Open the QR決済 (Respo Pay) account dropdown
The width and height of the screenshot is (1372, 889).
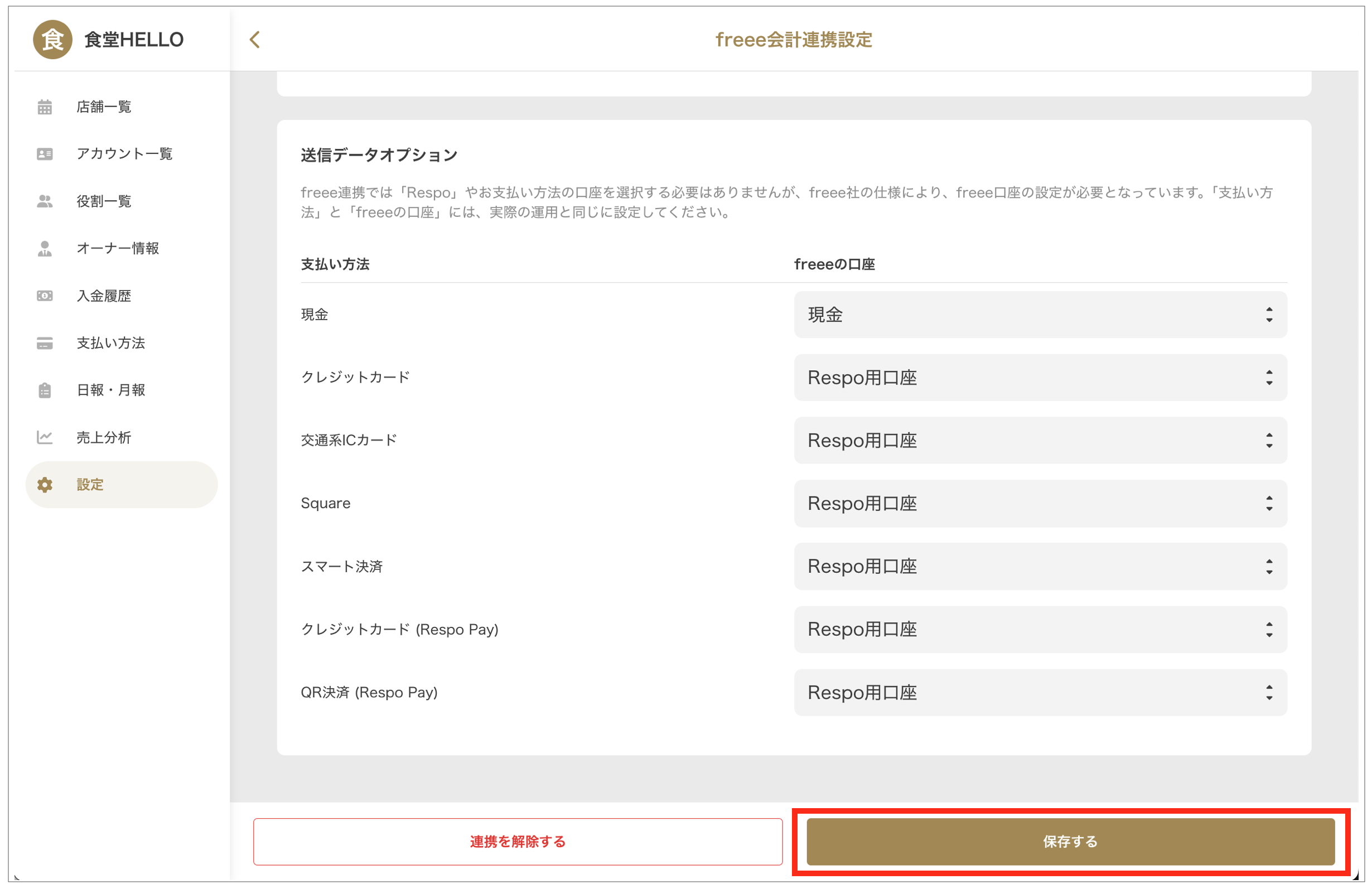click(x=1041, y=693)
